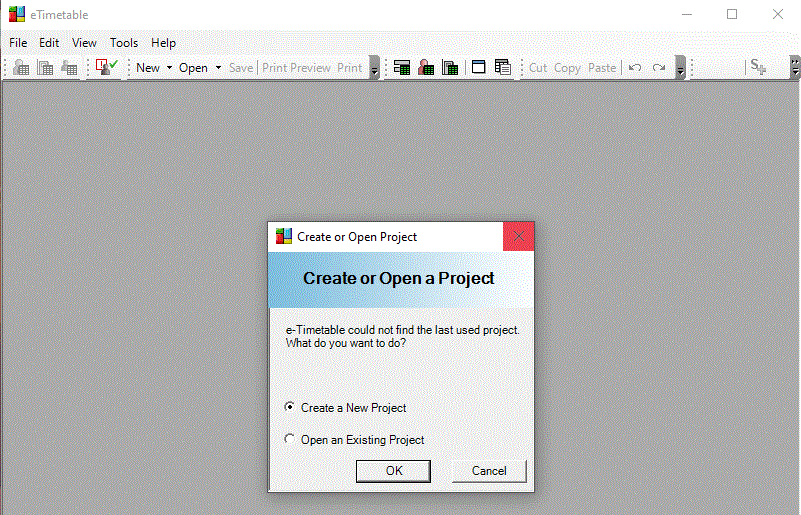Click the S-plus icon at toolbar right
The height and width of the screenshot is (515, 801).
(x=758, y=67)
